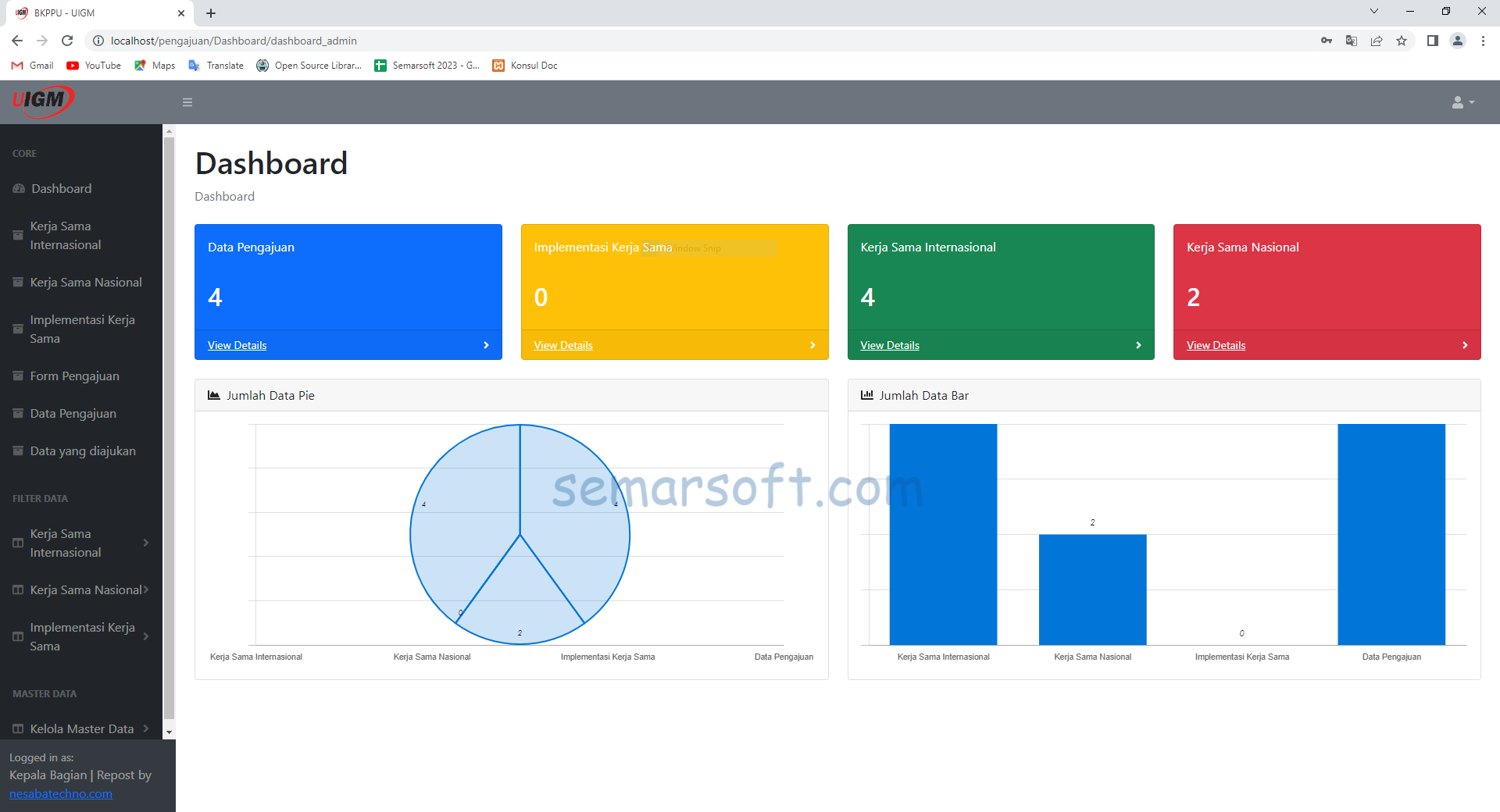Viewport: 1500px width, 812px height.
Task: Open the user account dropdown
Action: [x=1462, y=102]
